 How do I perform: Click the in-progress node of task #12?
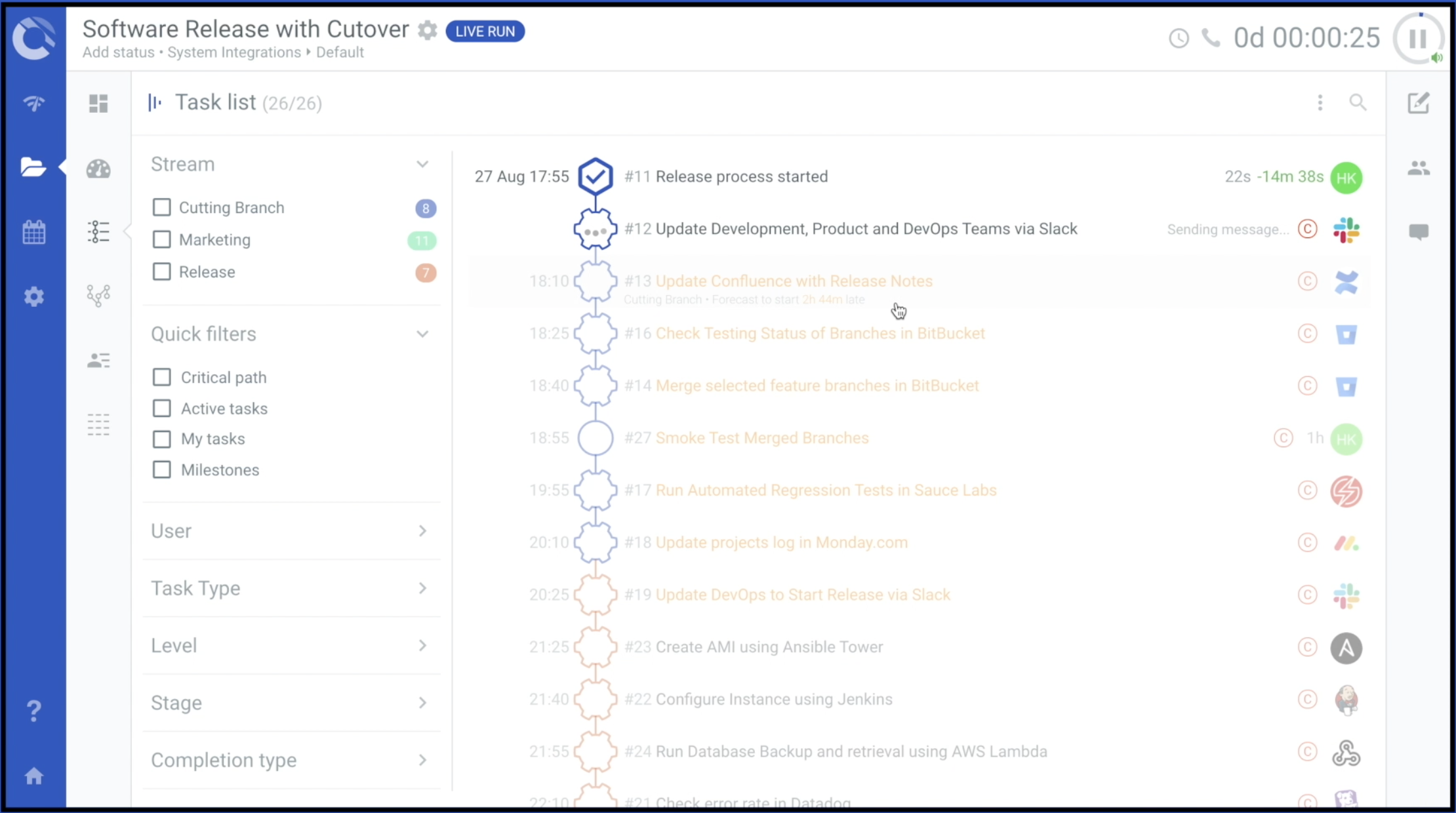596,229
